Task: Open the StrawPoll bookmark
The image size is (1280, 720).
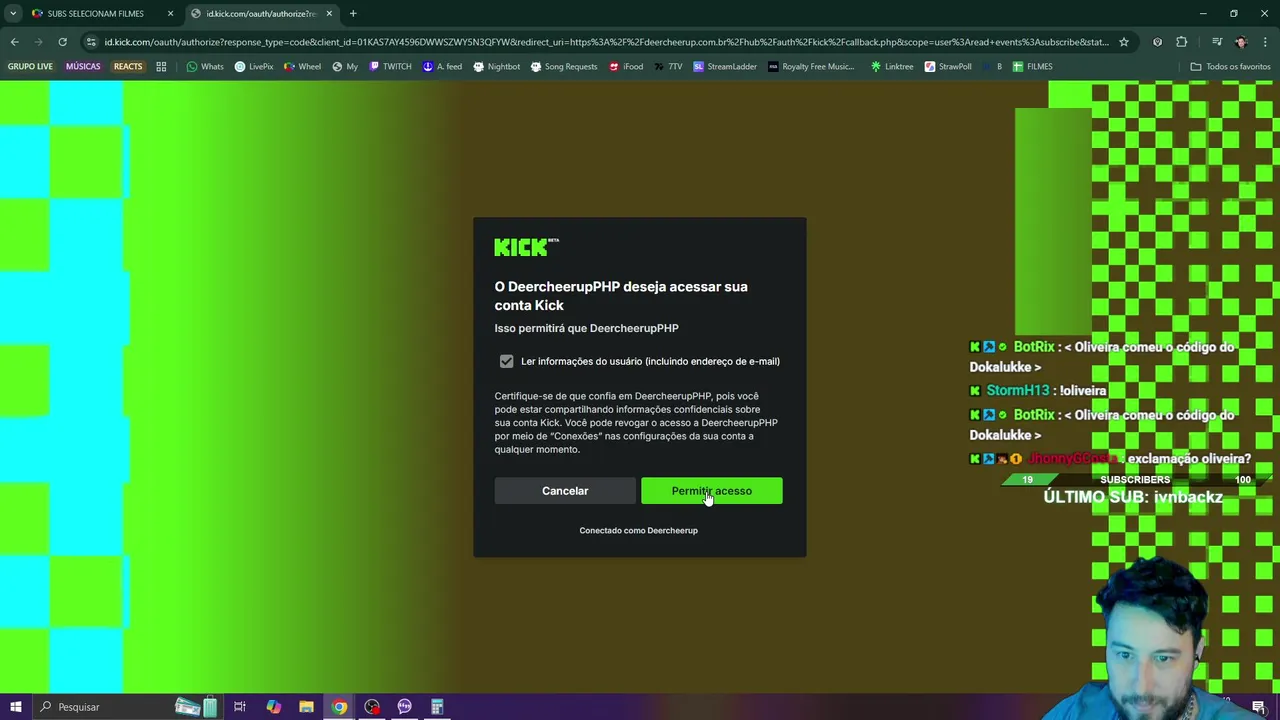Action: (947, 67)
